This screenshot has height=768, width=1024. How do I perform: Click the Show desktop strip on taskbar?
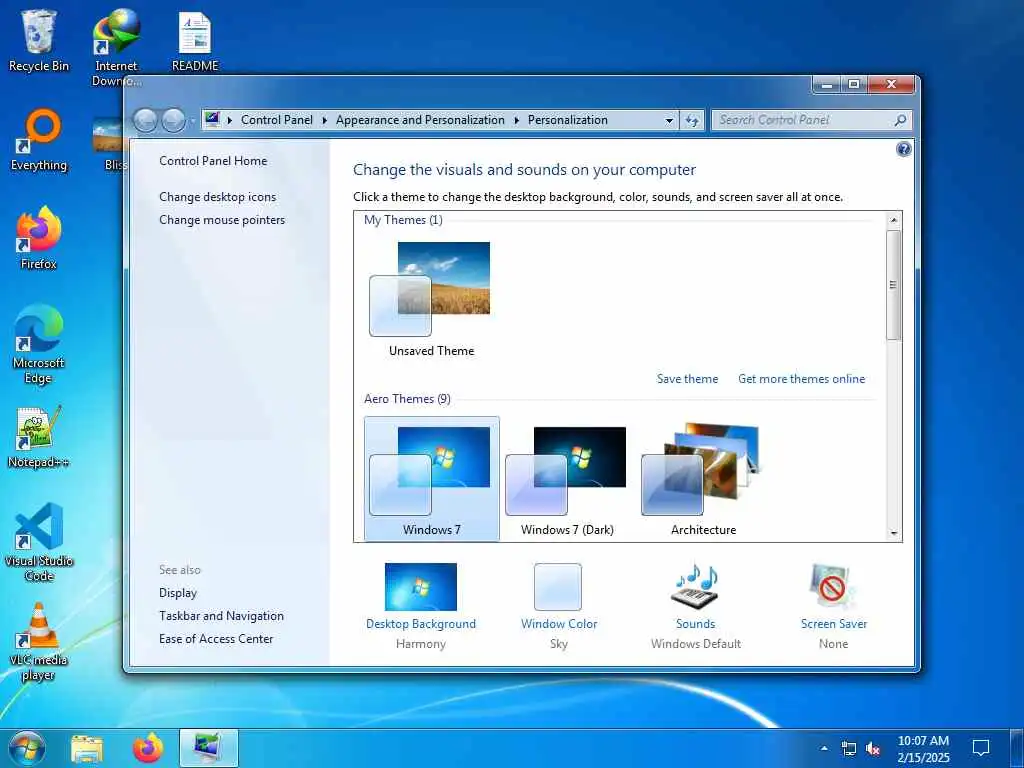point(1017,748)
